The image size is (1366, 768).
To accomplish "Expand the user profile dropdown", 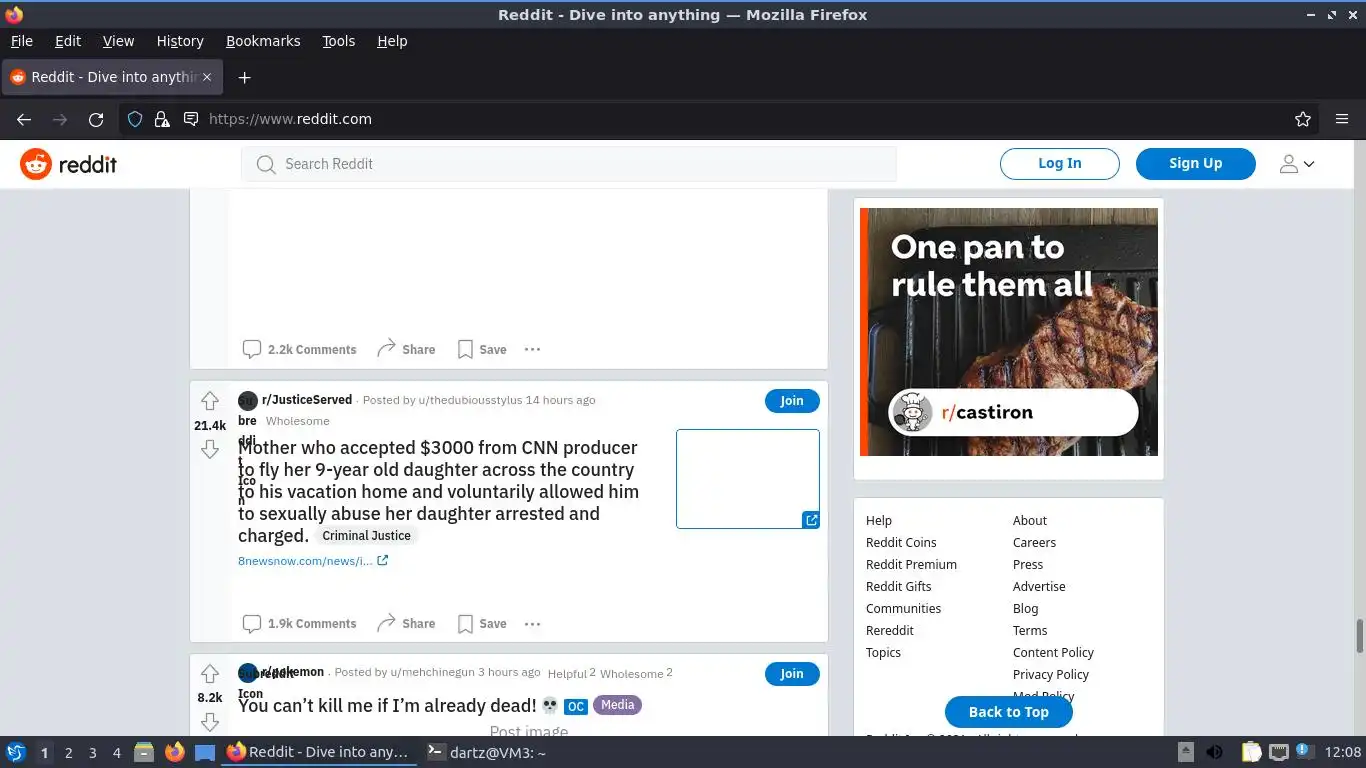I will pos(1297,164).
